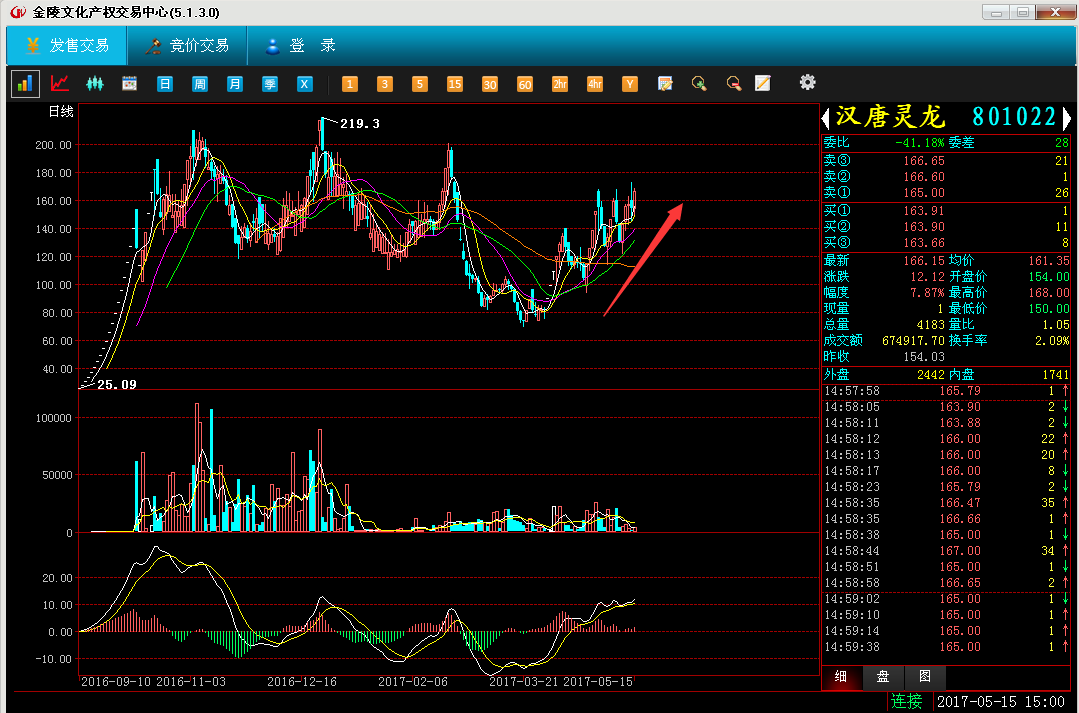Select the candlestick chart icon
The height and width of the screenshot is (713, 1079).
tap(95, 84)
